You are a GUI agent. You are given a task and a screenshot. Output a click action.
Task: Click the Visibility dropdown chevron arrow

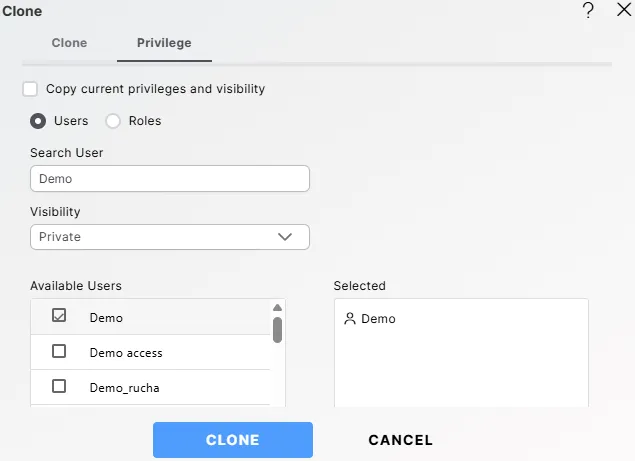(285, 237)
